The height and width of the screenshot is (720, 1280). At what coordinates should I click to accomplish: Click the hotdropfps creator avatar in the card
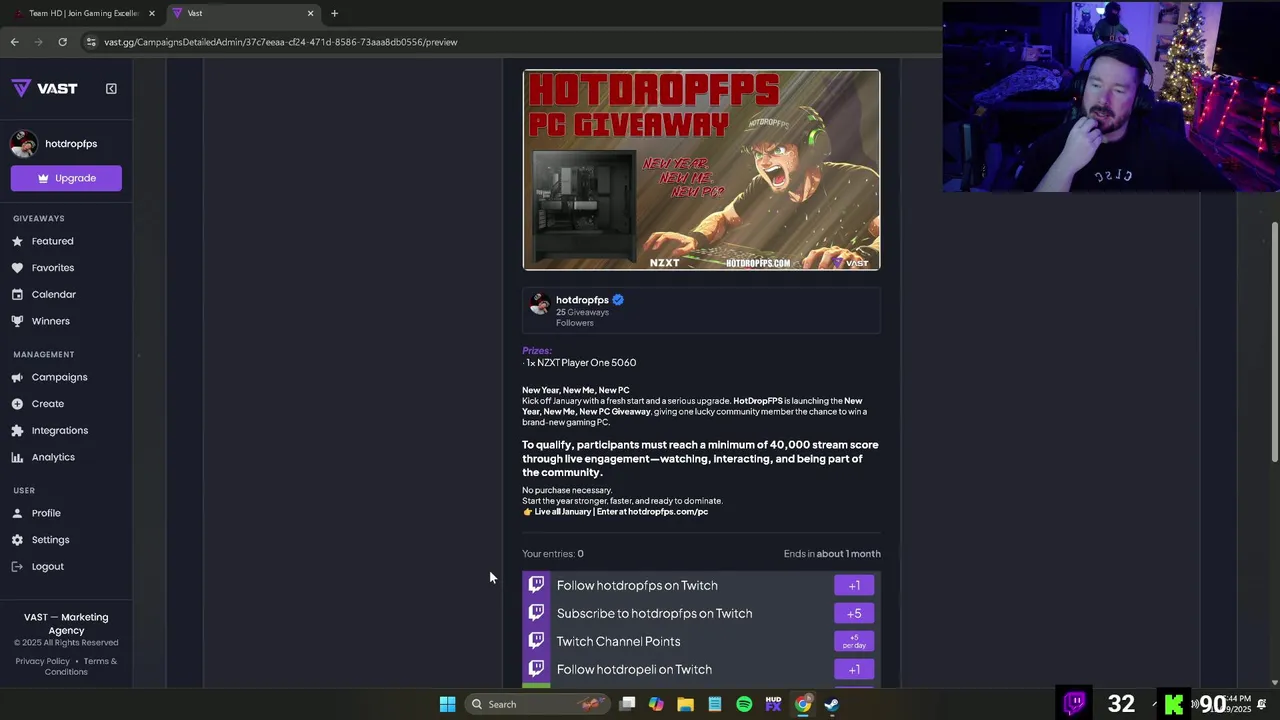539,304
